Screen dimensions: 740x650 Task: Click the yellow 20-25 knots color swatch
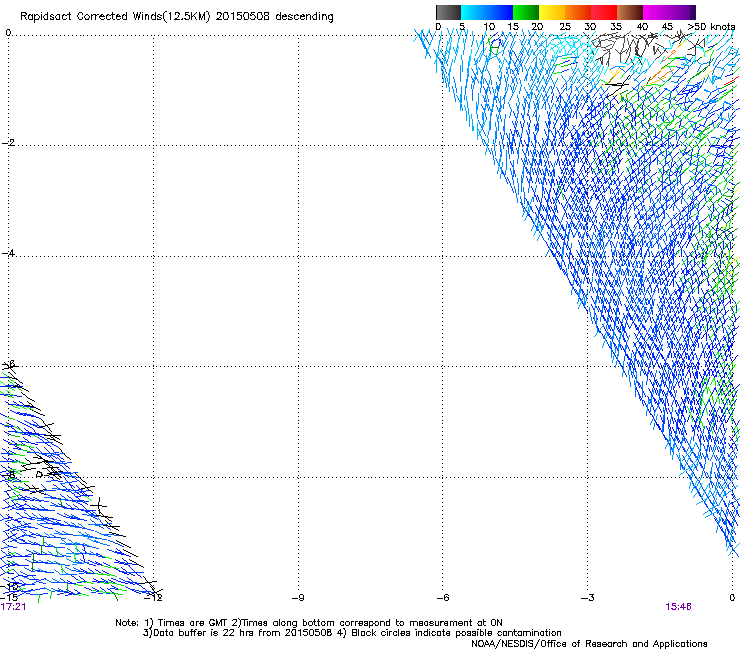click(552, 12)
